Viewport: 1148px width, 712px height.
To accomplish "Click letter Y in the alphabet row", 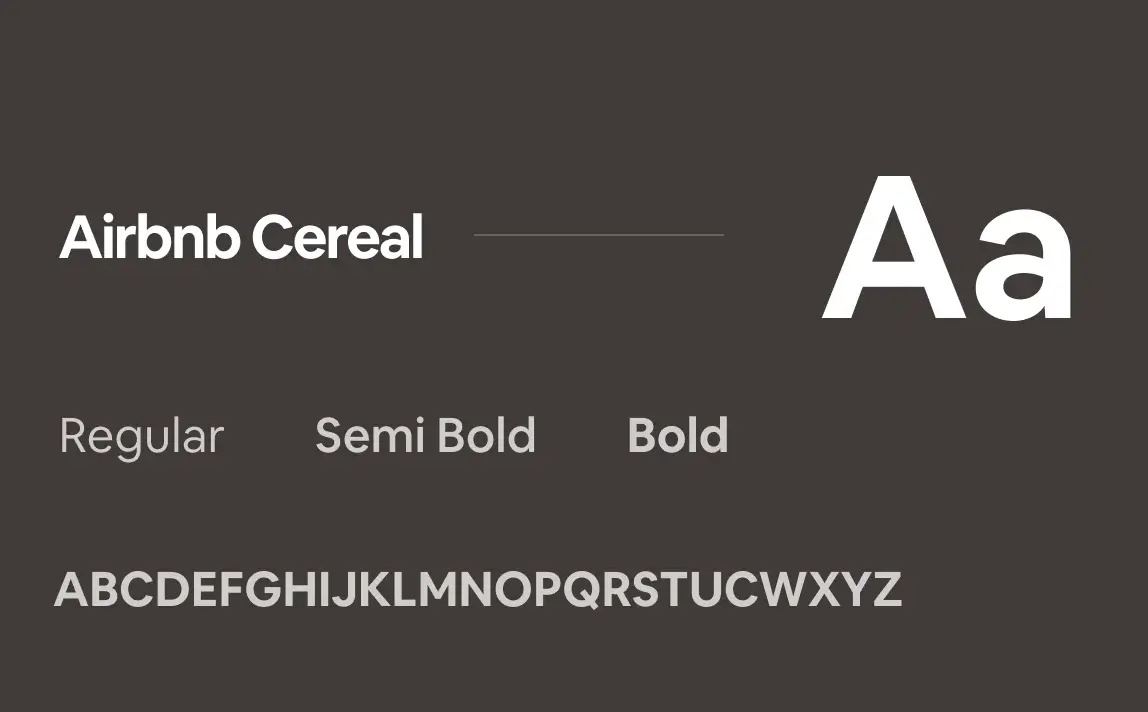I will (855, 589).
